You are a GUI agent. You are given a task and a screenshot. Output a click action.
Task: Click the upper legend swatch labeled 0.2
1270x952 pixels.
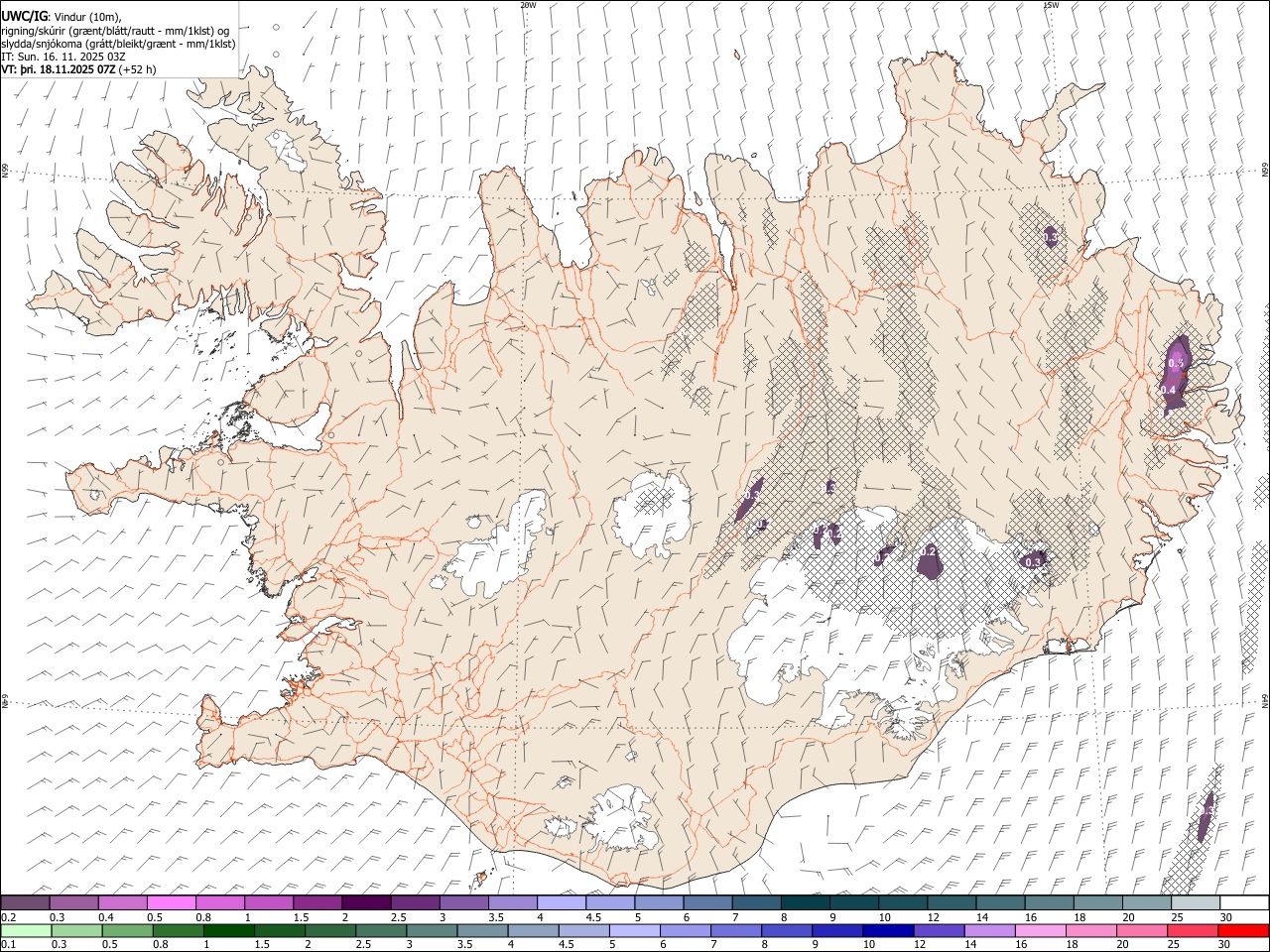(x=25, y=903)
